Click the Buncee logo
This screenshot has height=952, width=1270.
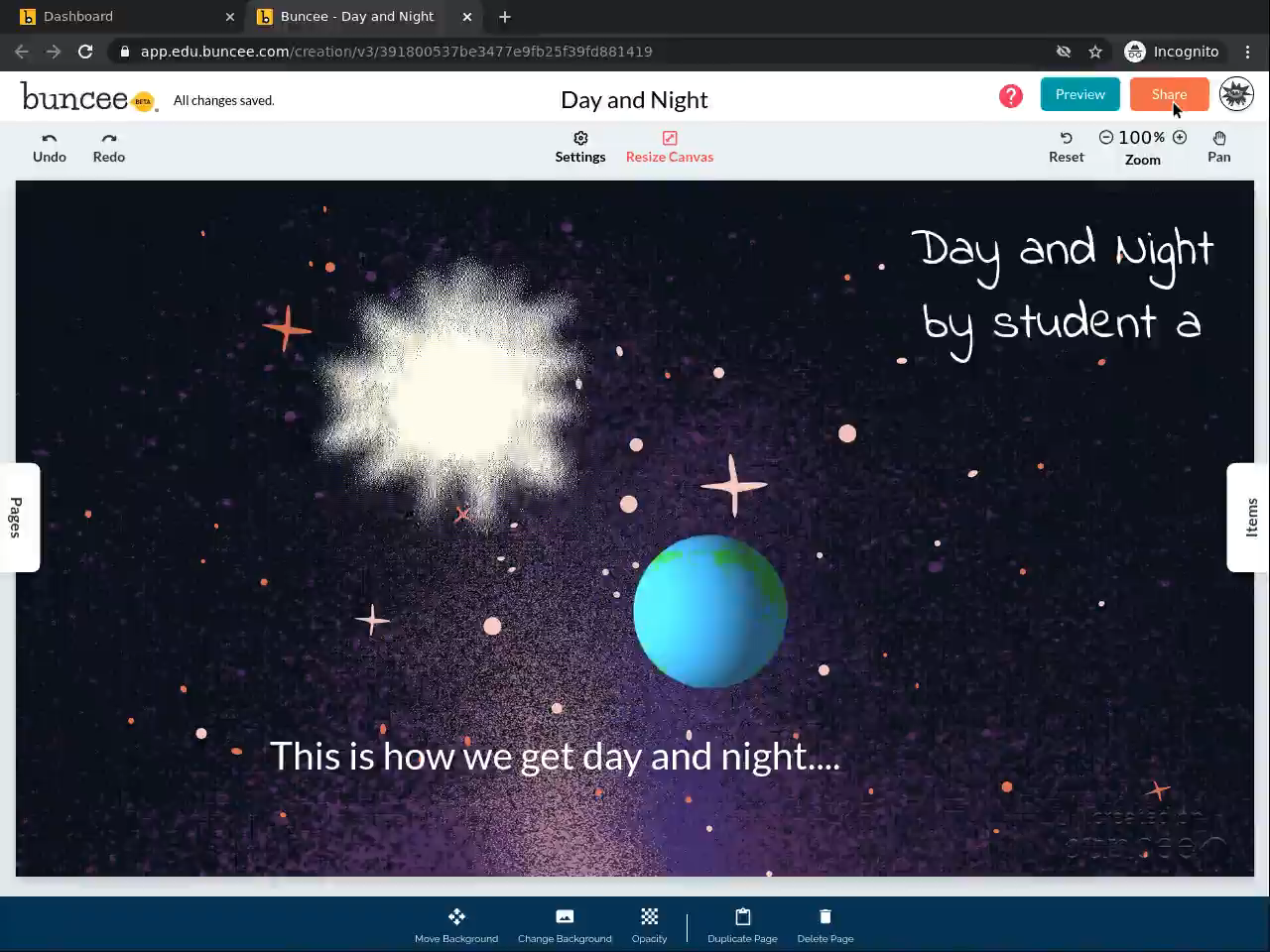click(88, 97)
